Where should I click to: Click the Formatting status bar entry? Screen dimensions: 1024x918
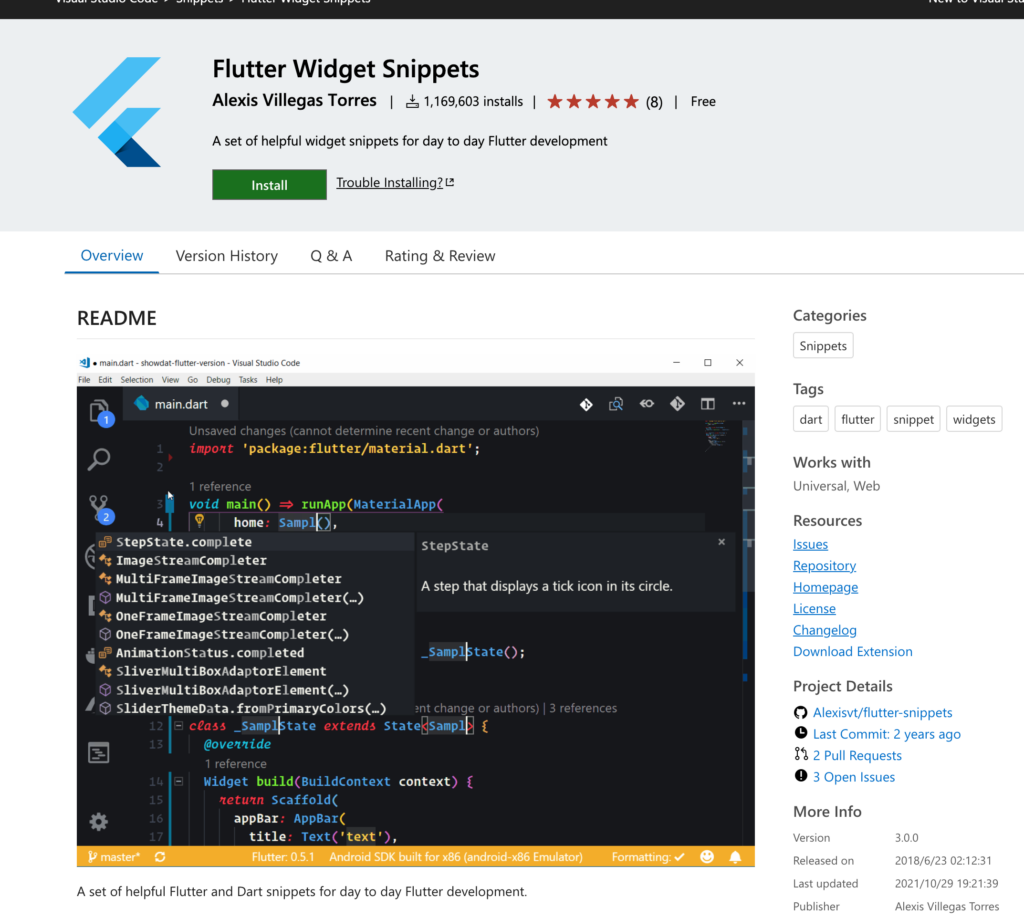(x=648, y=857)
